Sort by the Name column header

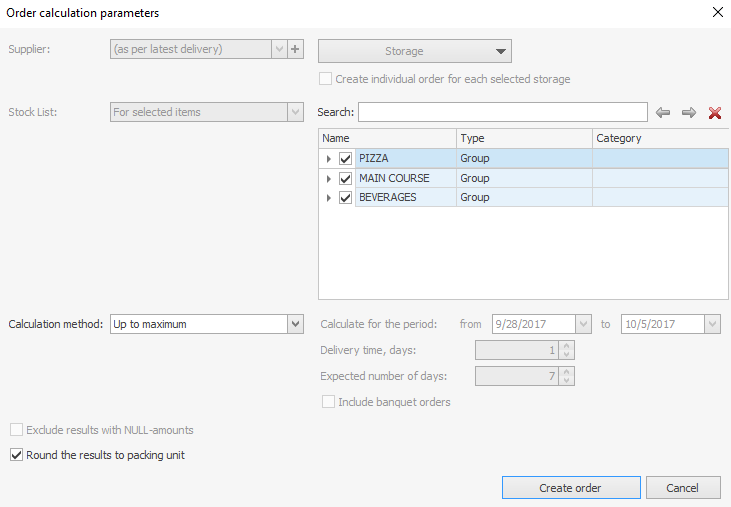388,138
